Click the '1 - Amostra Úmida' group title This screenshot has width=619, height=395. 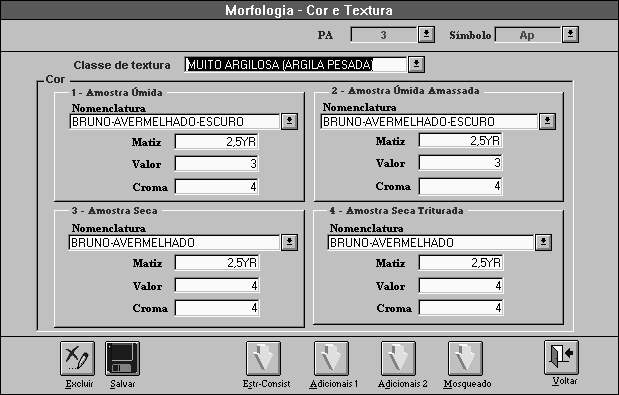click(117, 93)
